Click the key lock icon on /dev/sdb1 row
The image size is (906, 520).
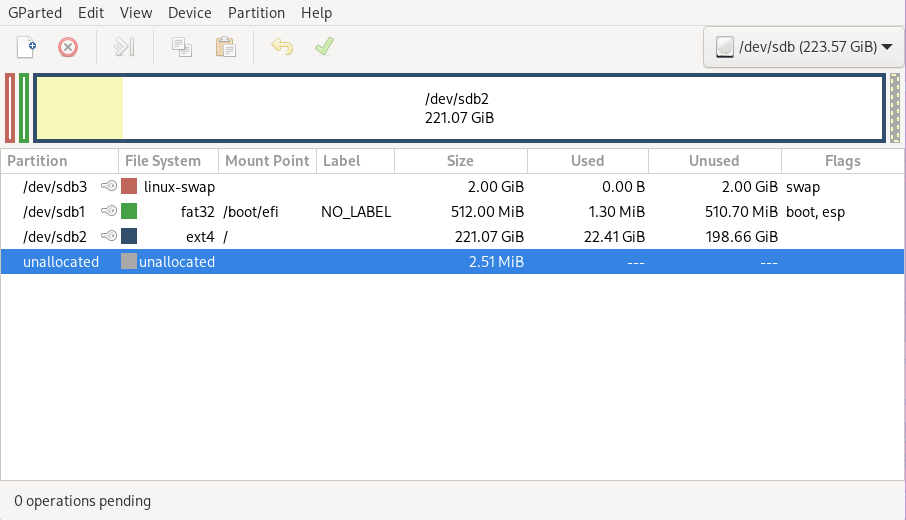(x=109, y=211)
